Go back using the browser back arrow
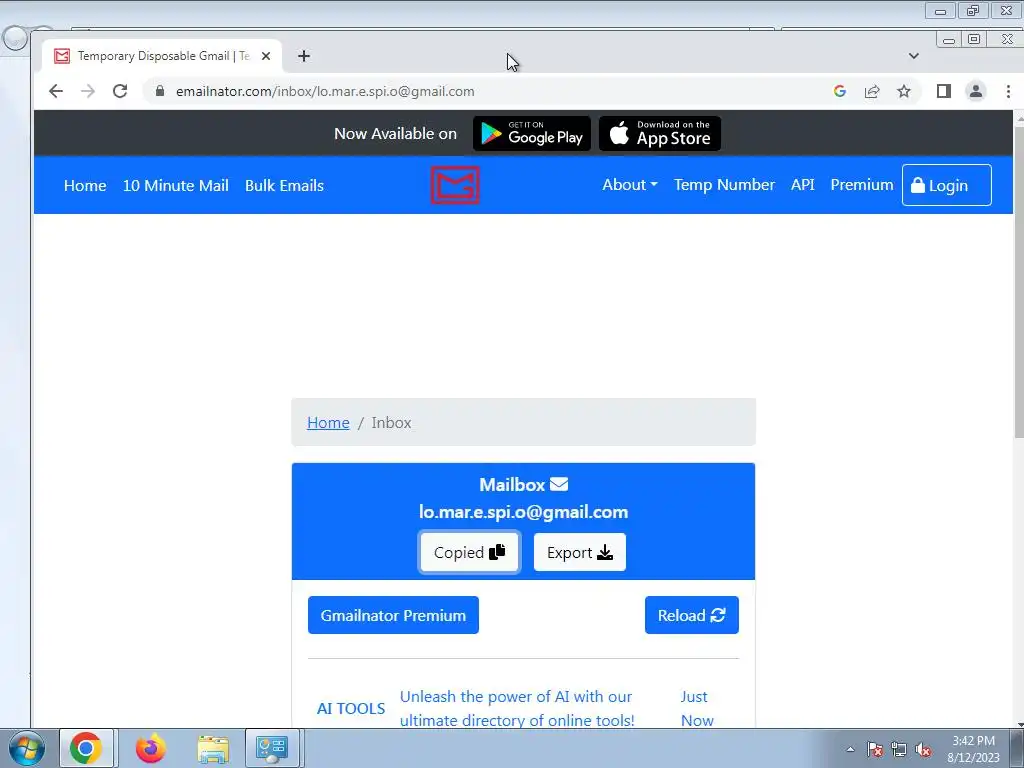The image size is (1024, 768). [x=56, y=91]
